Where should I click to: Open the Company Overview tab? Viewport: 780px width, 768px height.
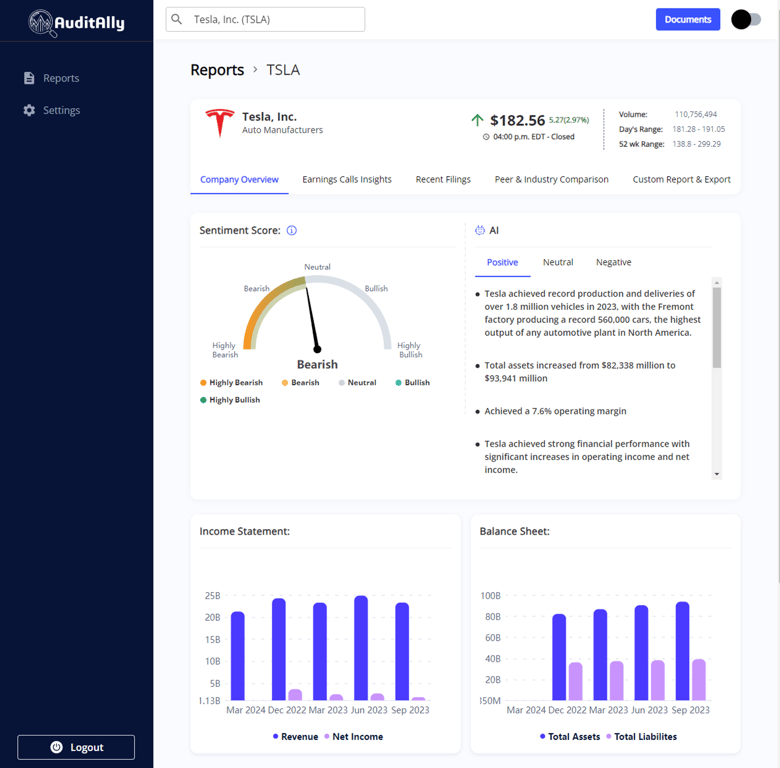[239, 180]
